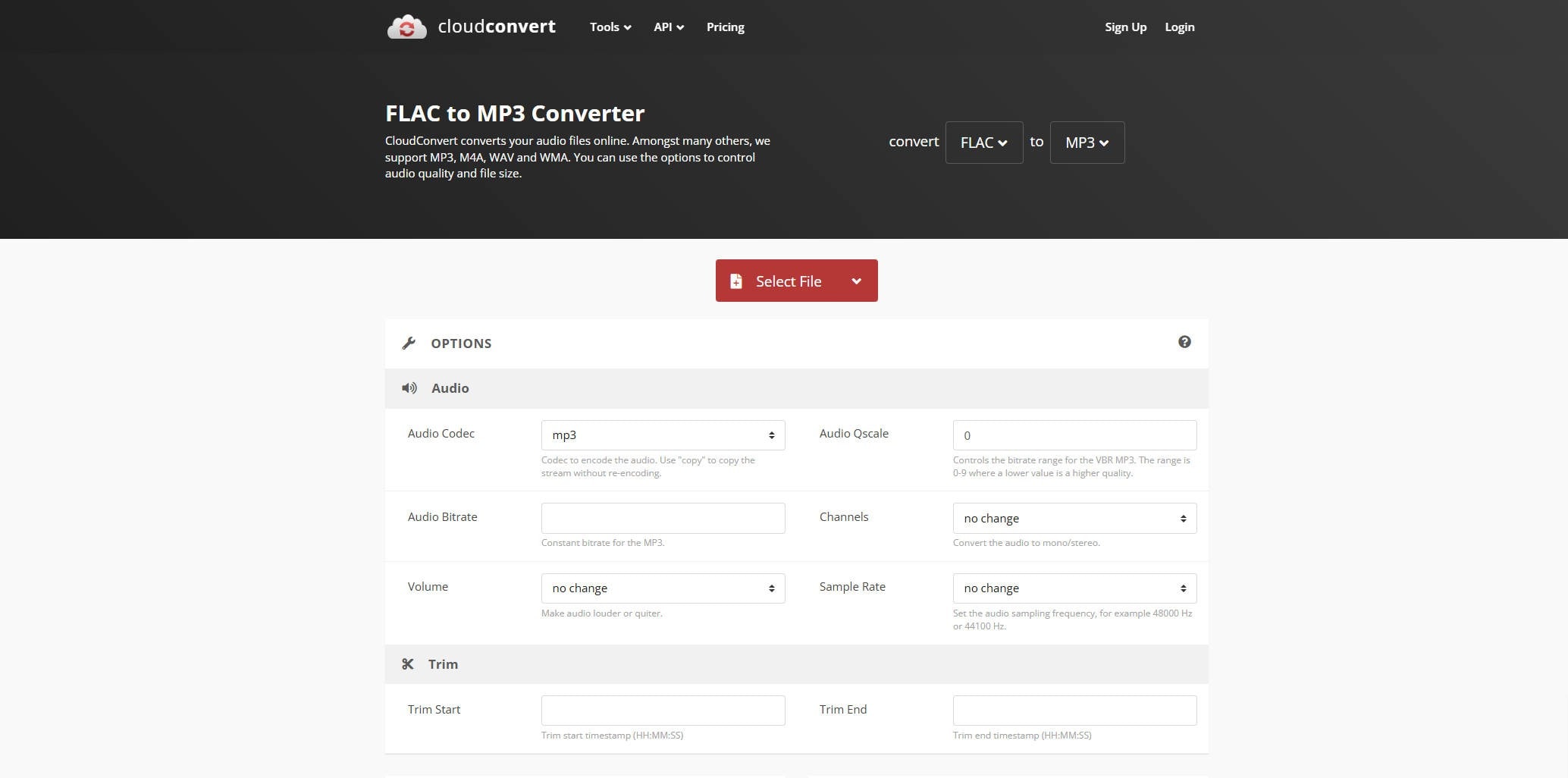Click the 'Trim End' label

843,710
